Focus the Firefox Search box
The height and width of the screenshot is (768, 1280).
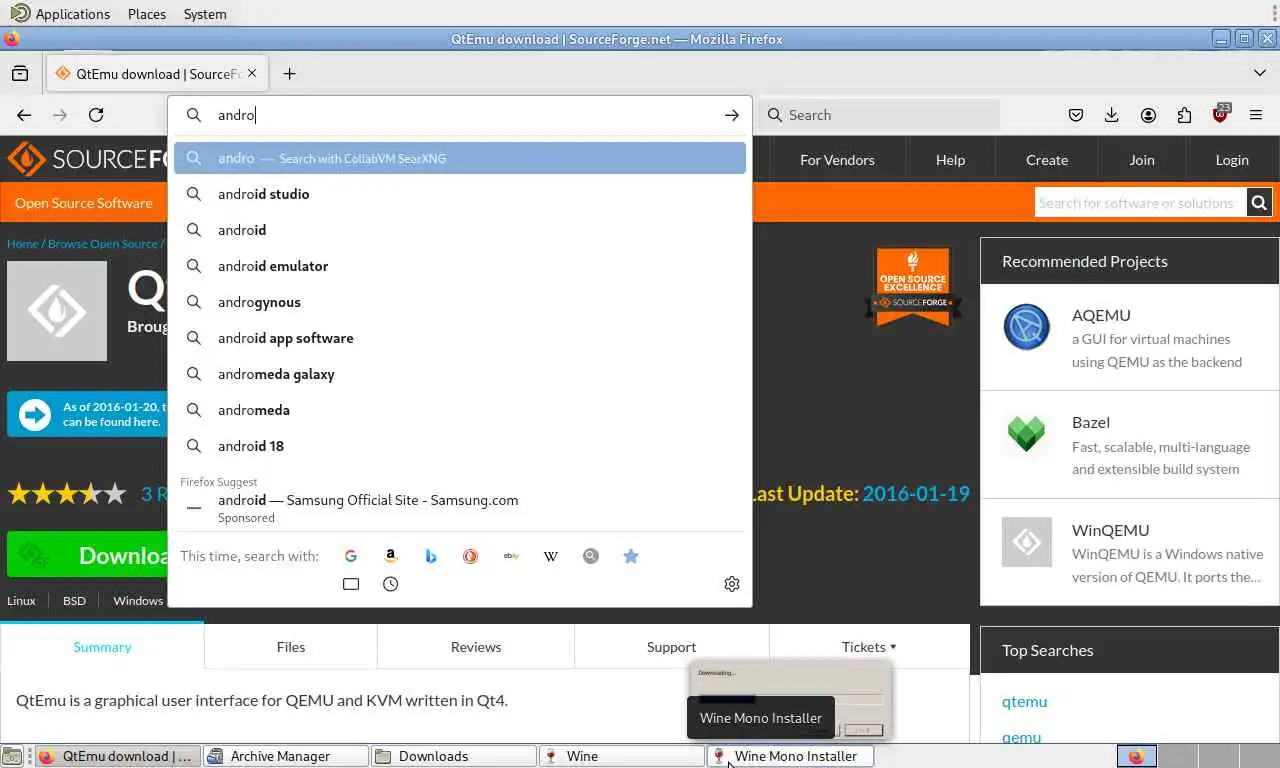point(879,115)
